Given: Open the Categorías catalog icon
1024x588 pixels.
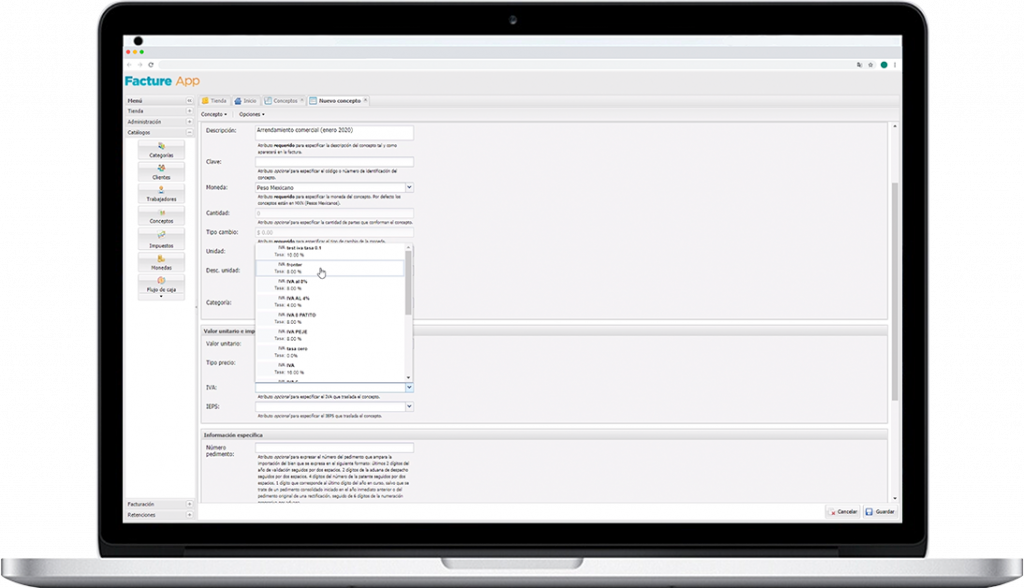Looking at the screenshot, I should pyautogui.click(x=161, y=150).
